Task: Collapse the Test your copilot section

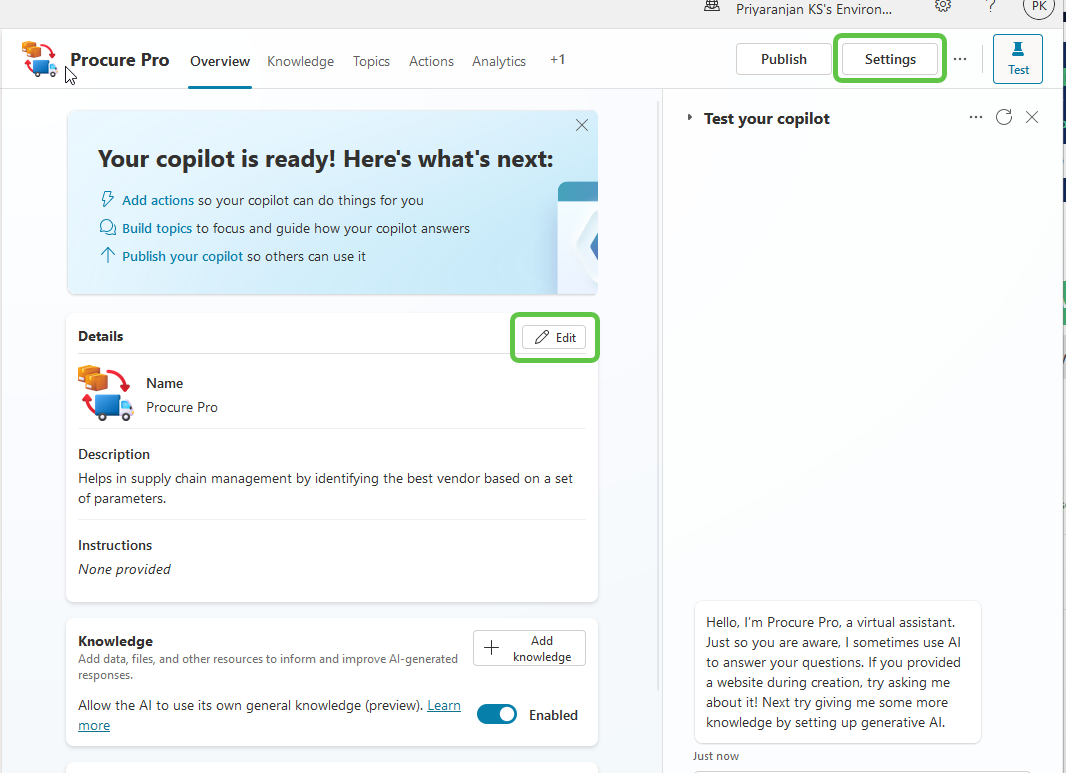Action: [688, 117]
